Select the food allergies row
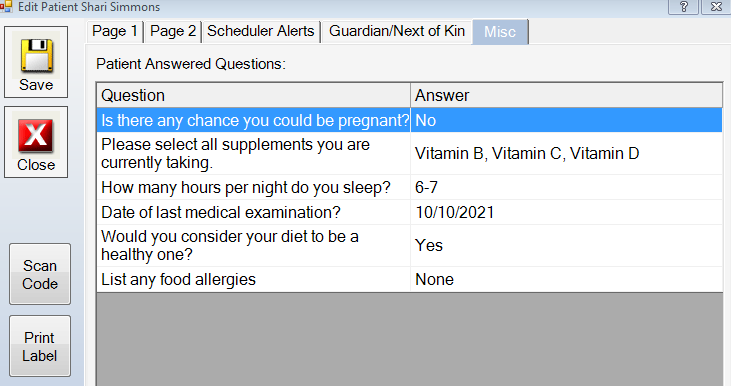This screenshot has width=731, height=386. (x=410, y=280)
